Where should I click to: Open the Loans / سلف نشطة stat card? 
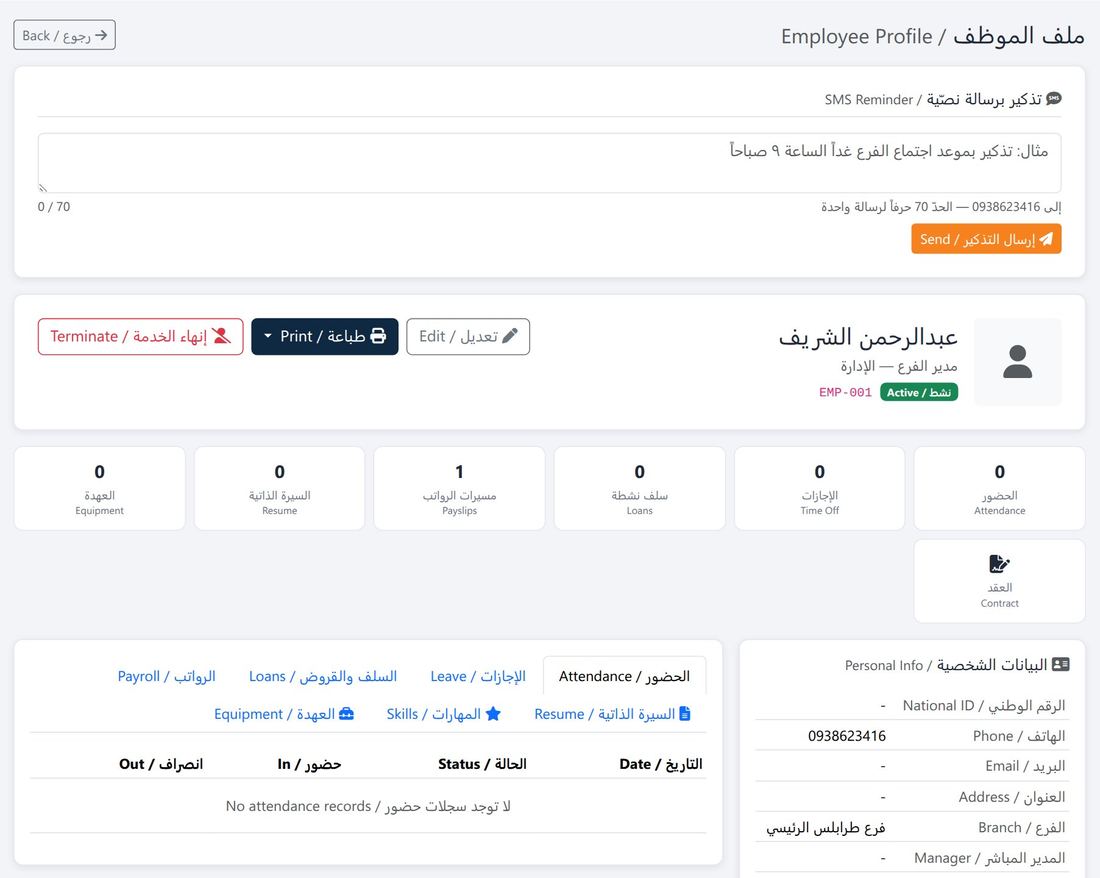click(640, 488)
